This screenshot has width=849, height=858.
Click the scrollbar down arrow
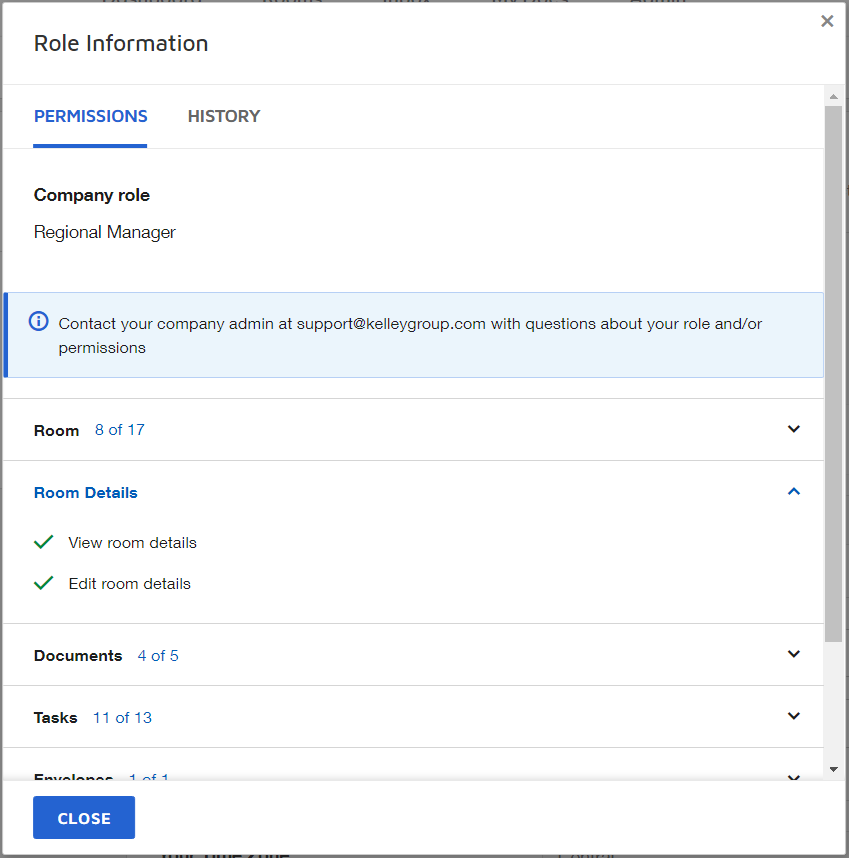pos(833,769)
